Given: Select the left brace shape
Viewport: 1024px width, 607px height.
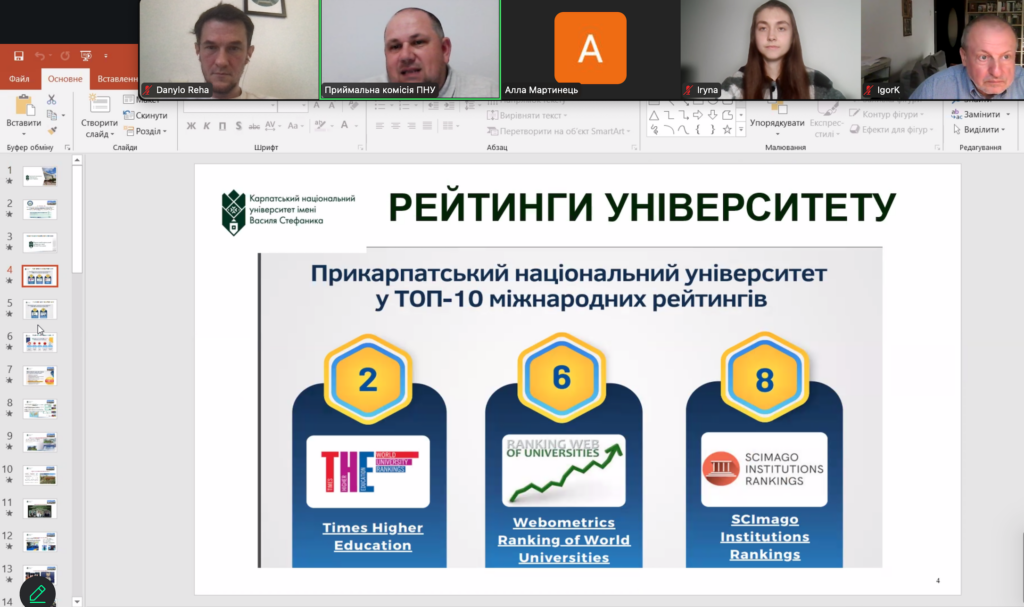Looking at the screenshot, I should click(x=698, y=130).
